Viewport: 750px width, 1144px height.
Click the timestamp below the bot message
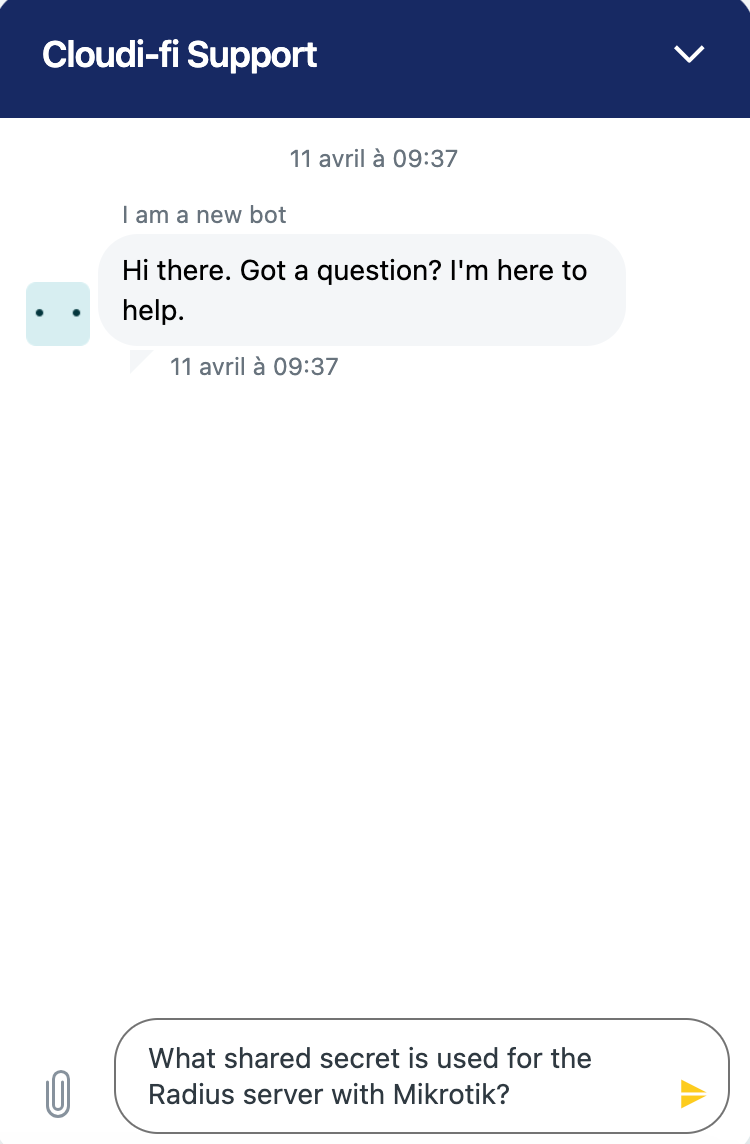point(254,366)
